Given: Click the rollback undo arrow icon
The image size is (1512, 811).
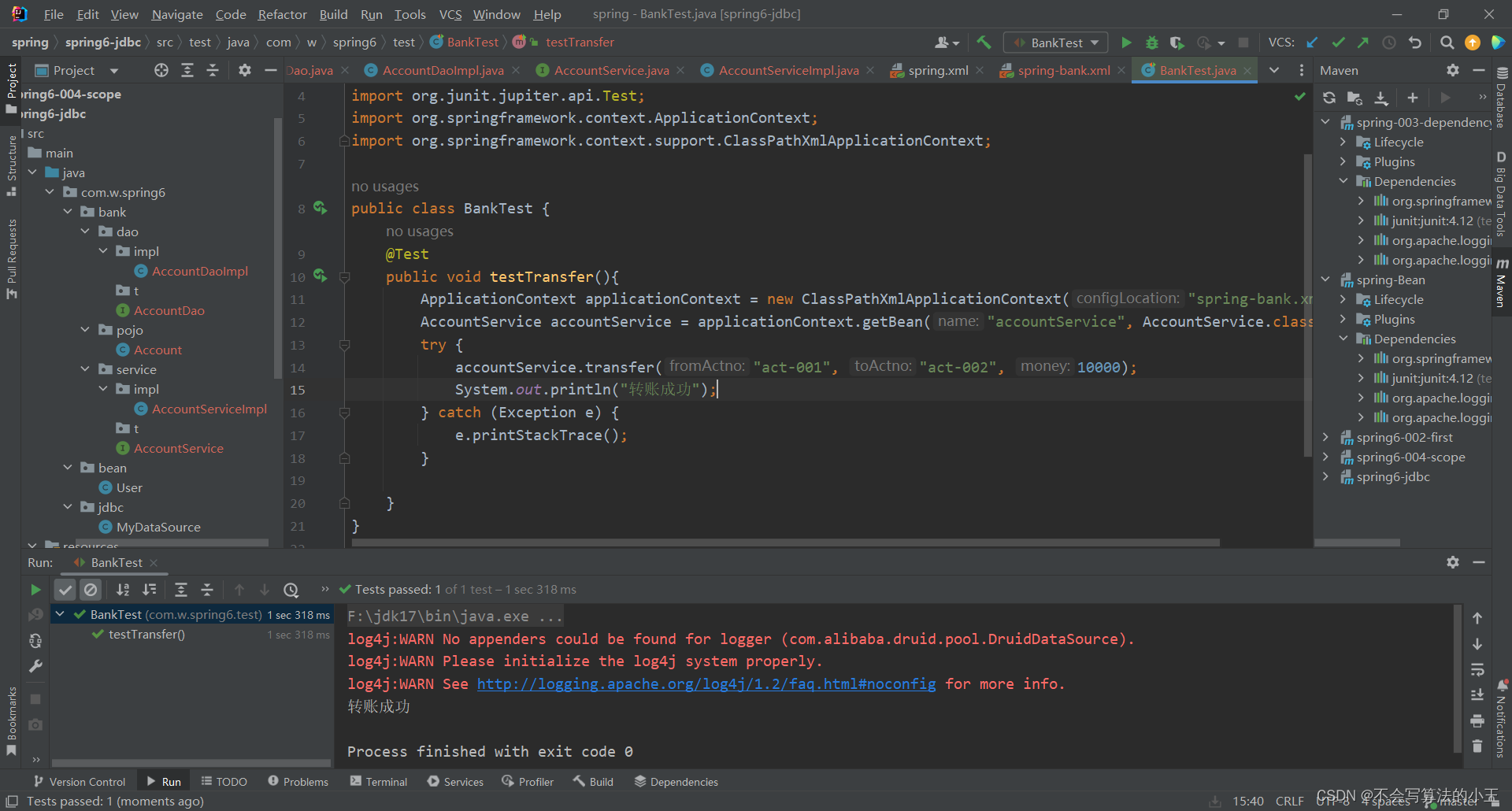Looking at the screenshot, I should (1415, 43).
